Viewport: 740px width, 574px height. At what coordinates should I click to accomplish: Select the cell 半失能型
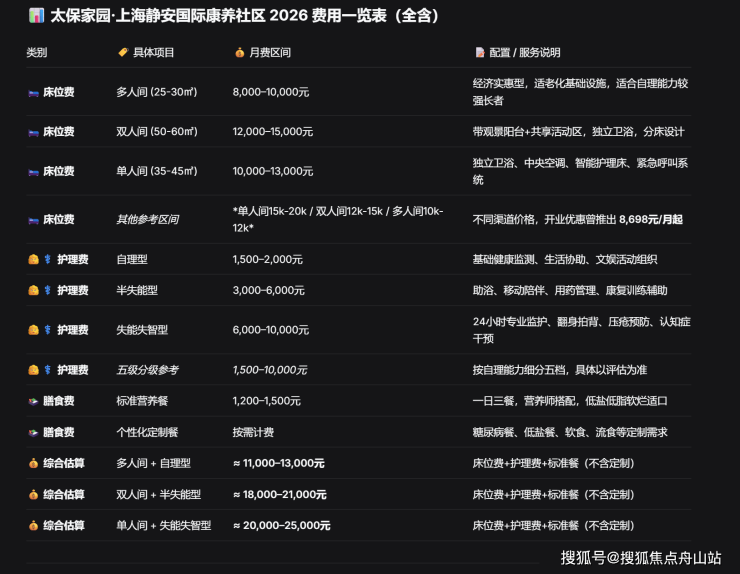[137, 290]
